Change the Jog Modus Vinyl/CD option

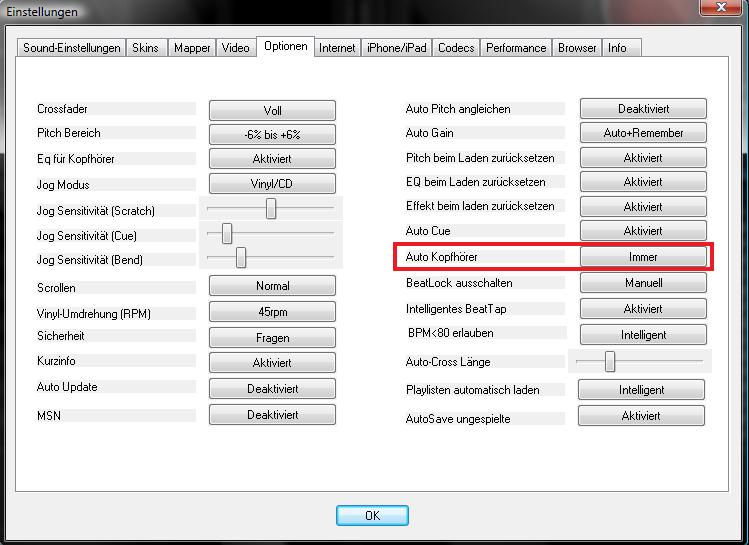[272, 184]
